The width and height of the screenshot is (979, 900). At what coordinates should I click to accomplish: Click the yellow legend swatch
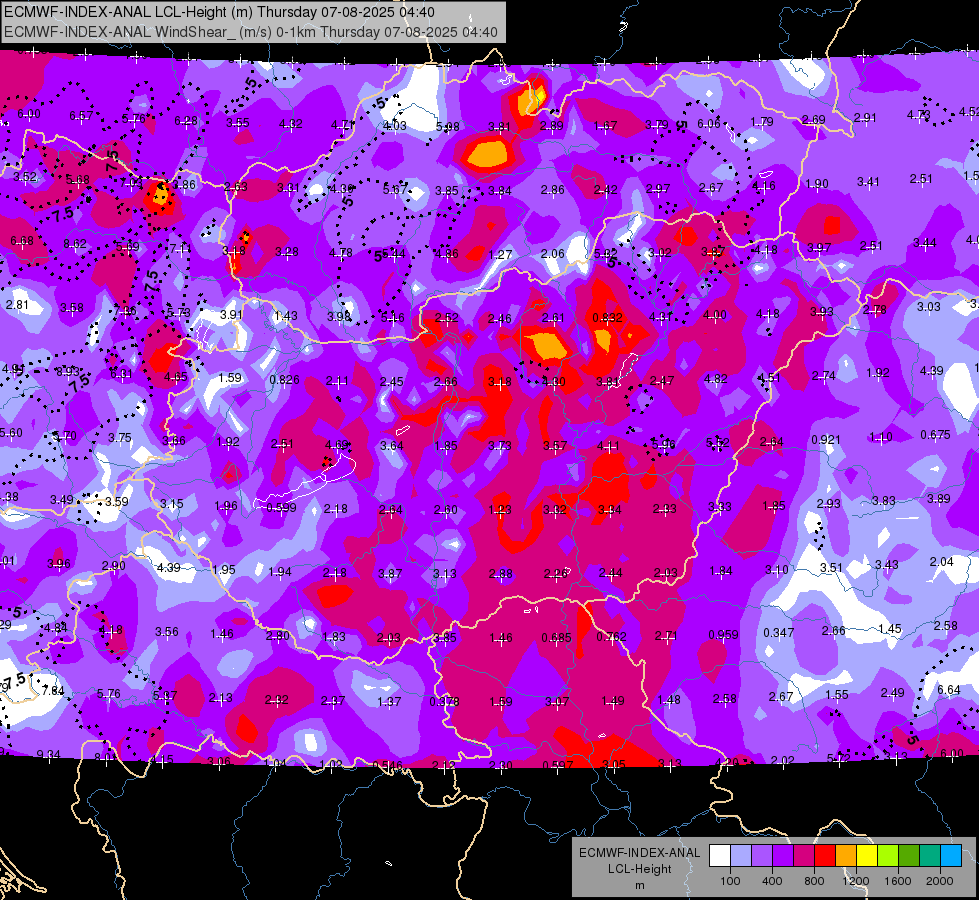(867, 856)
